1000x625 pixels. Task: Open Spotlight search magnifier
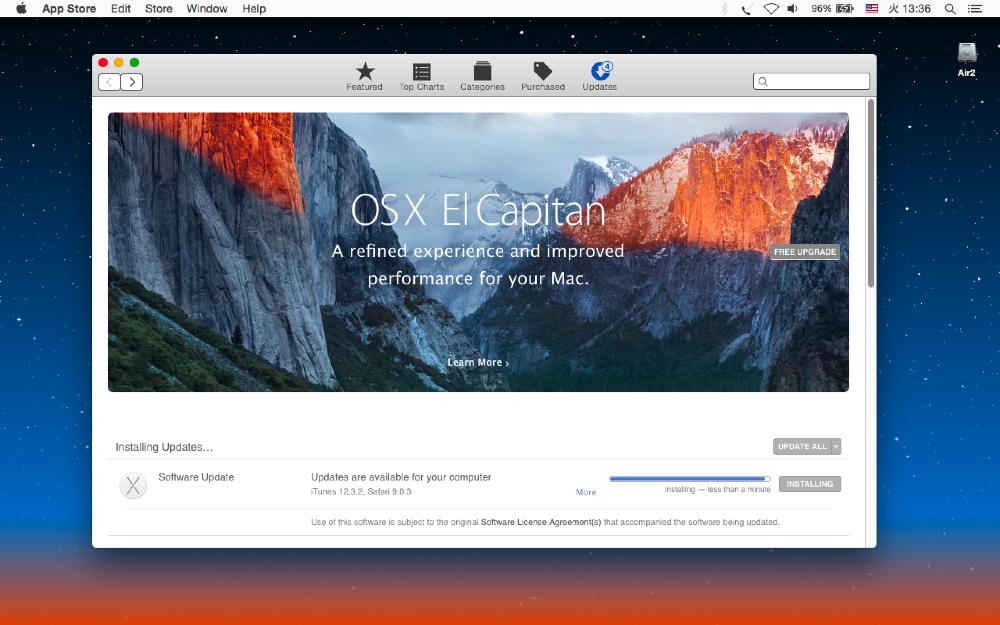[x=950, y=9]
